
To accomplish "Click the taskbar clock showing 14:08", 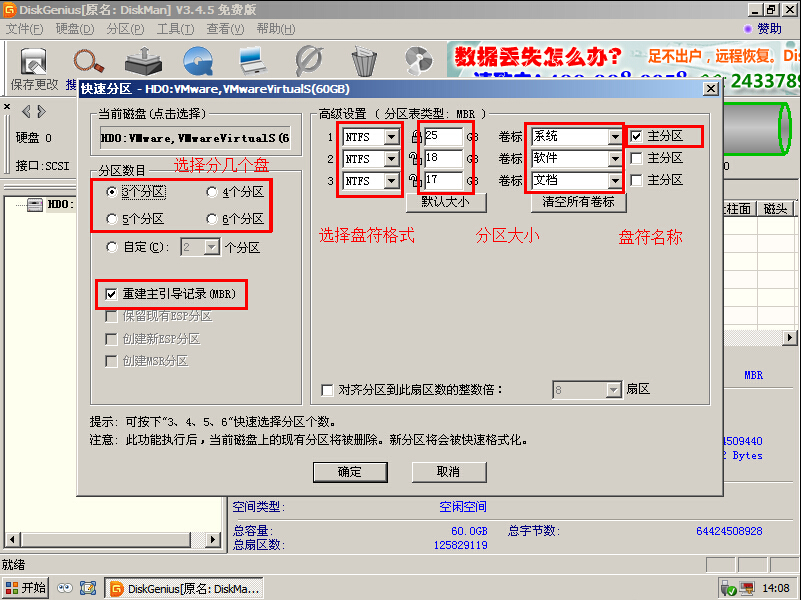I will click(775, 588).
